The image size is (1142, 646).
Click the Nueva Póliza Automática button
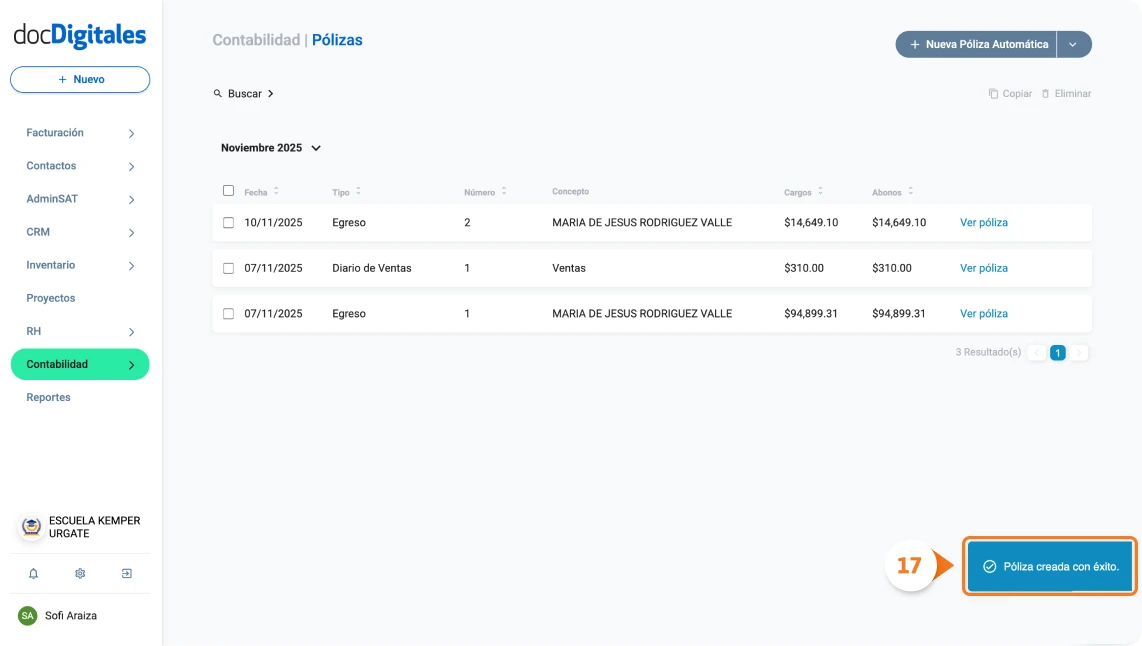(975, 44)
